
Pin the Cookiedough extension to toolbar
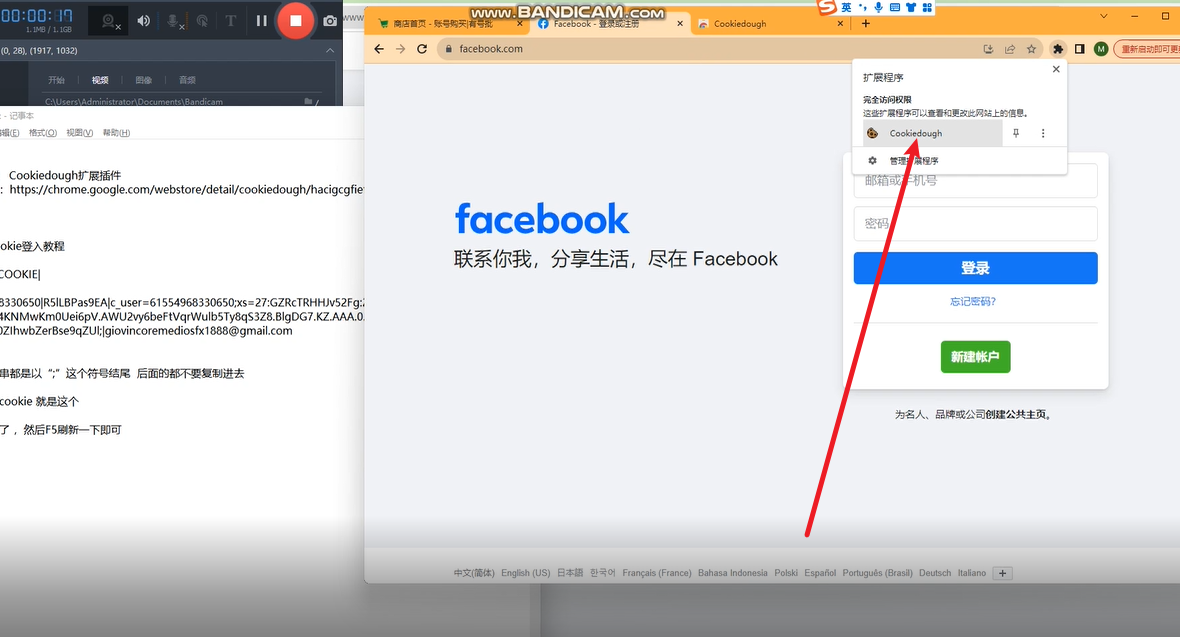[1016, 133]
